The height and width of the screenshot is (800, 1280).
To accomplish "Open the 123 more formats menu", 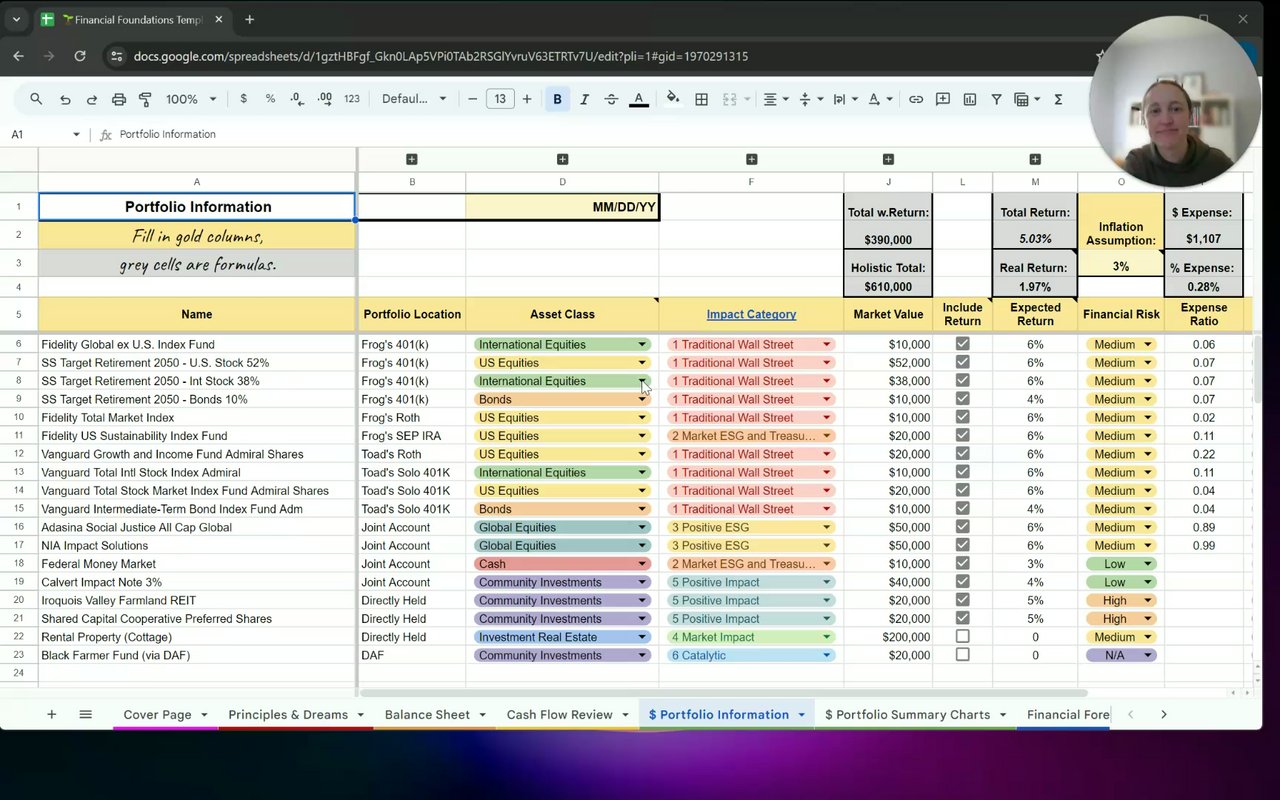I will click(x=351, y=99).
